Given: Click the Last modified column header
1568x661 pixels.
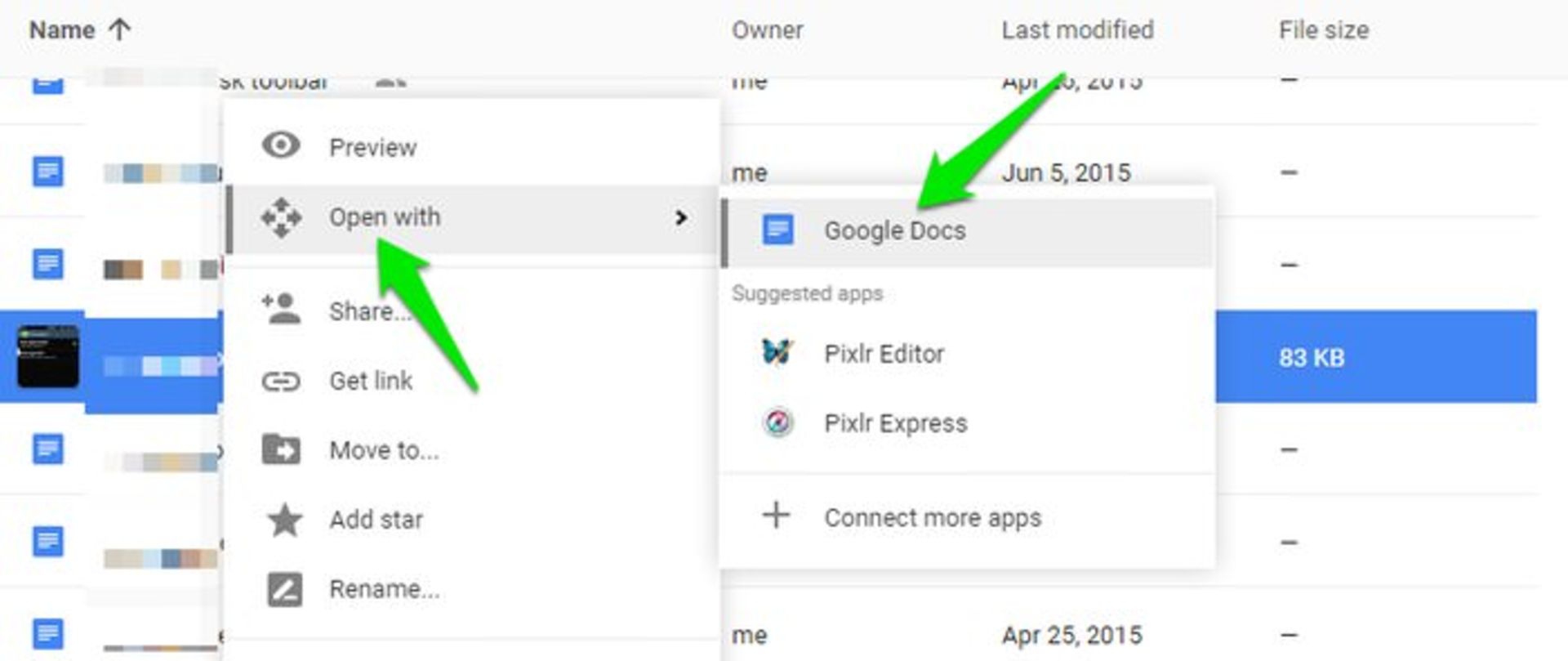Looking at the screenshot, I should pos(1077,30).
